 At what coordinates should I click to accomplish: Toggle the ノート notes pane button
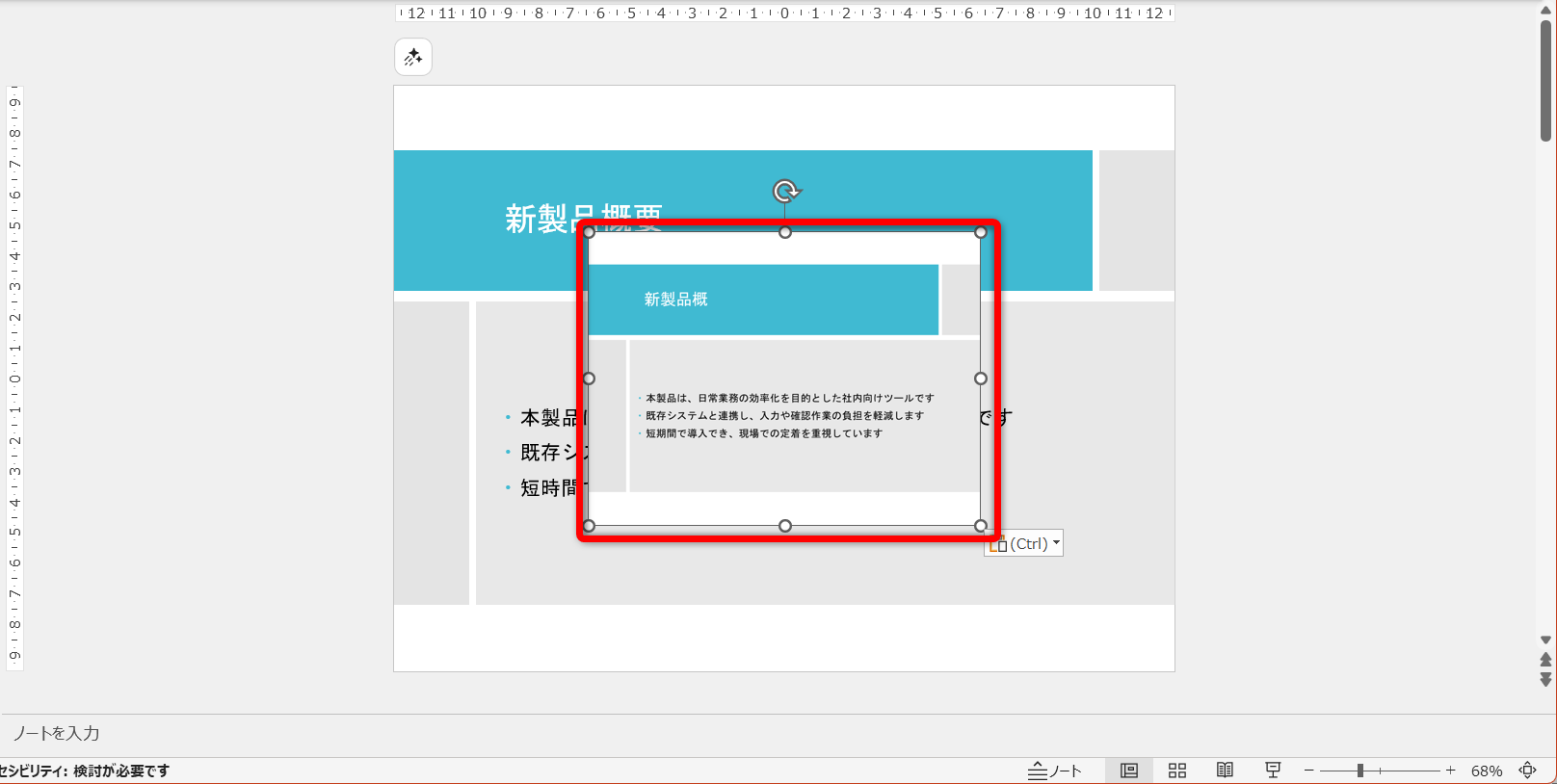(x=1055, y=771)
